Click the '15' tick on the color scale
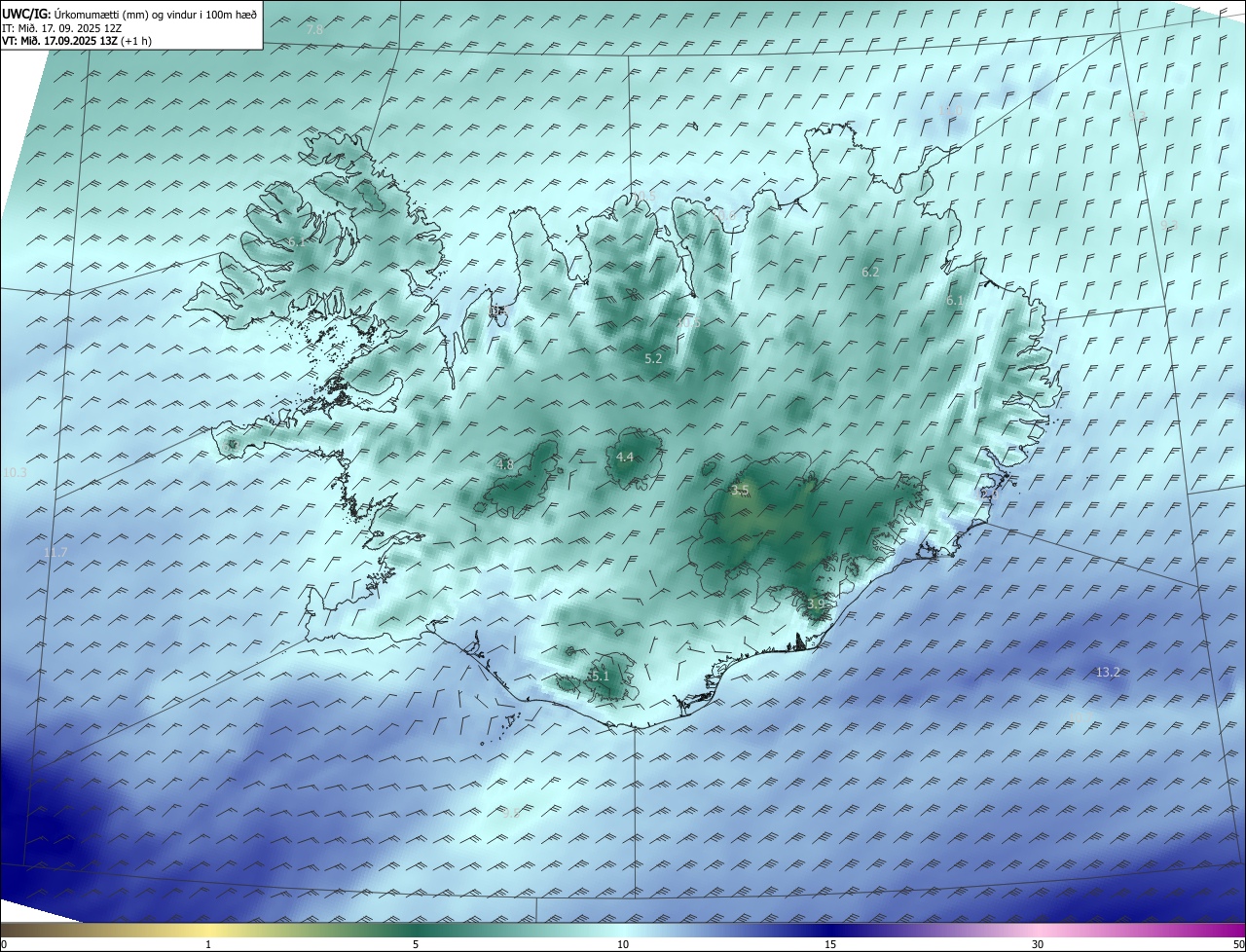The width and height of the screenshot is (1246, 952). [x=830, y=944]
